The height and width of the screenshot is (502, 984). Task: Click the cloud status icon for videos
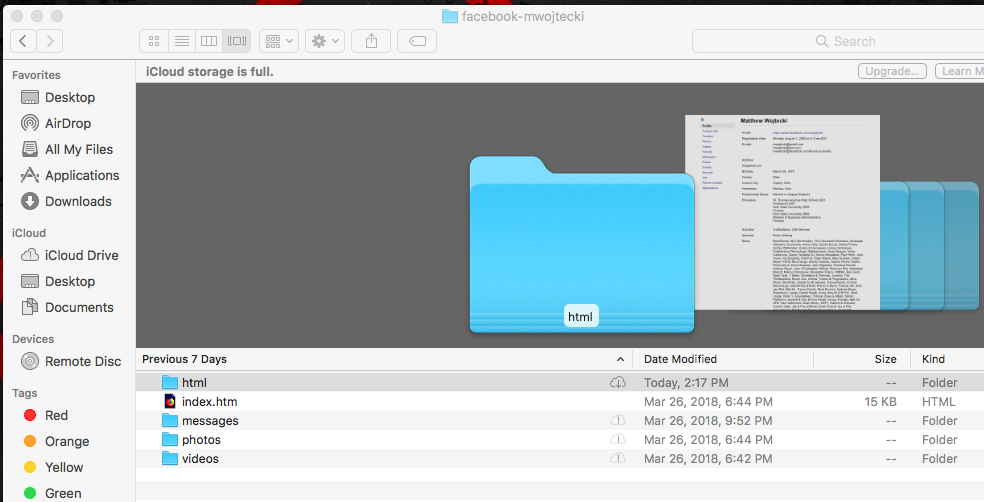coord(618,459)
